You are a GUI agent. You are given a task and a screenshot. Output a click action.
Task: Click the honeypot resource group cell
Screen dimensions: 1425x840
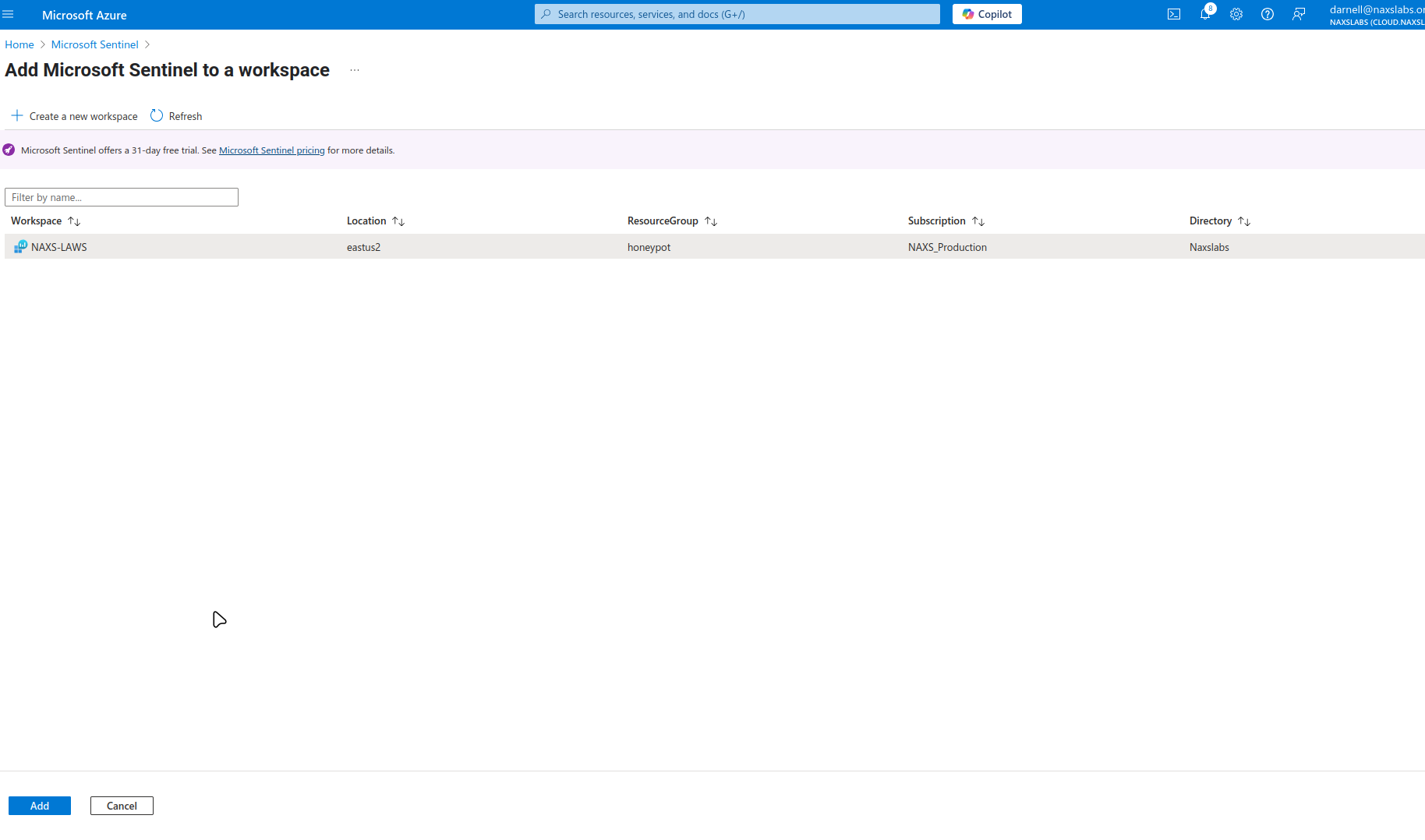pyautogui.click(x=649, y=247)
